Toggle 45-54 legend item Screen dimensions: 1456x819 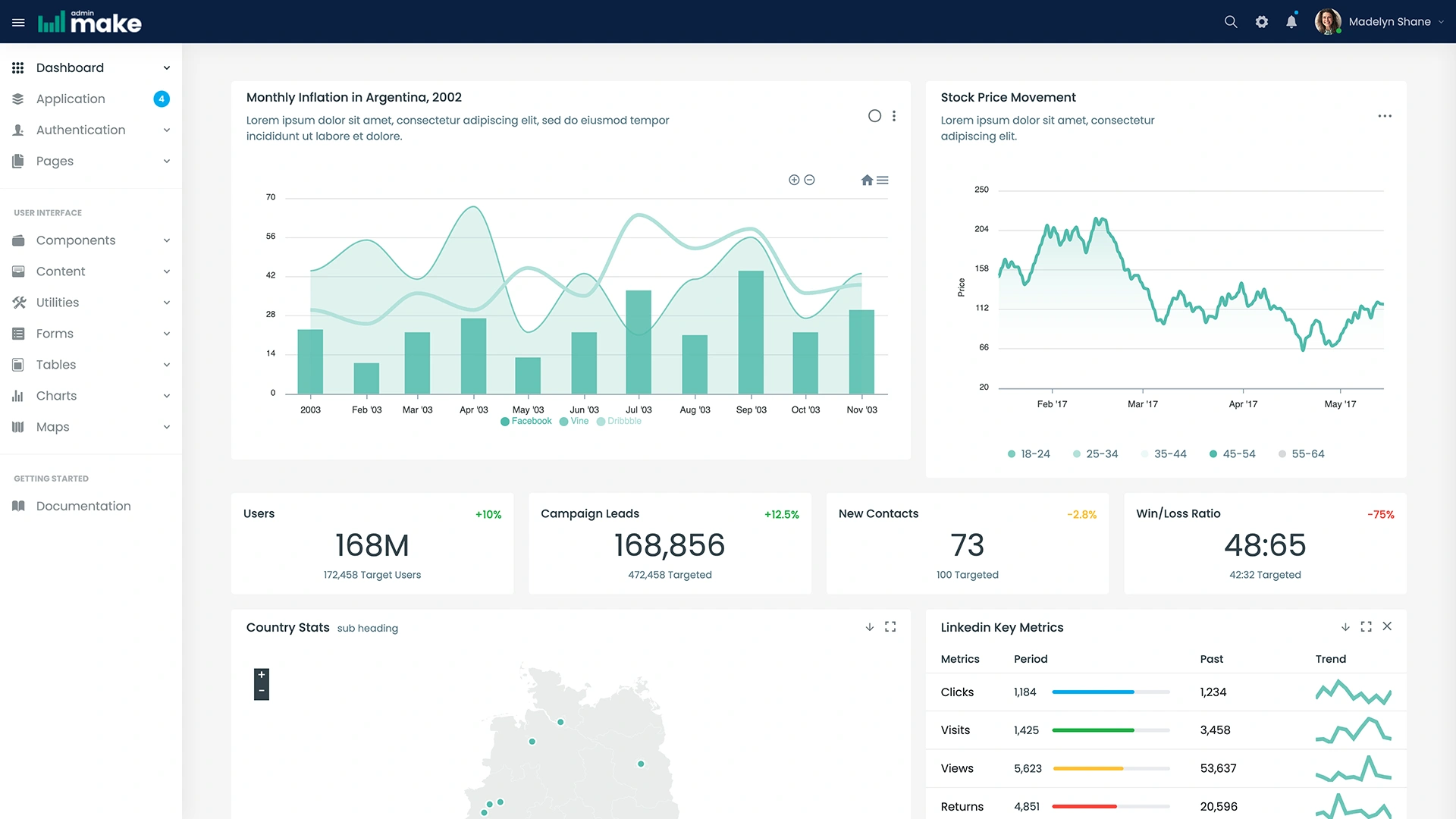click(x=1232, y=454)
